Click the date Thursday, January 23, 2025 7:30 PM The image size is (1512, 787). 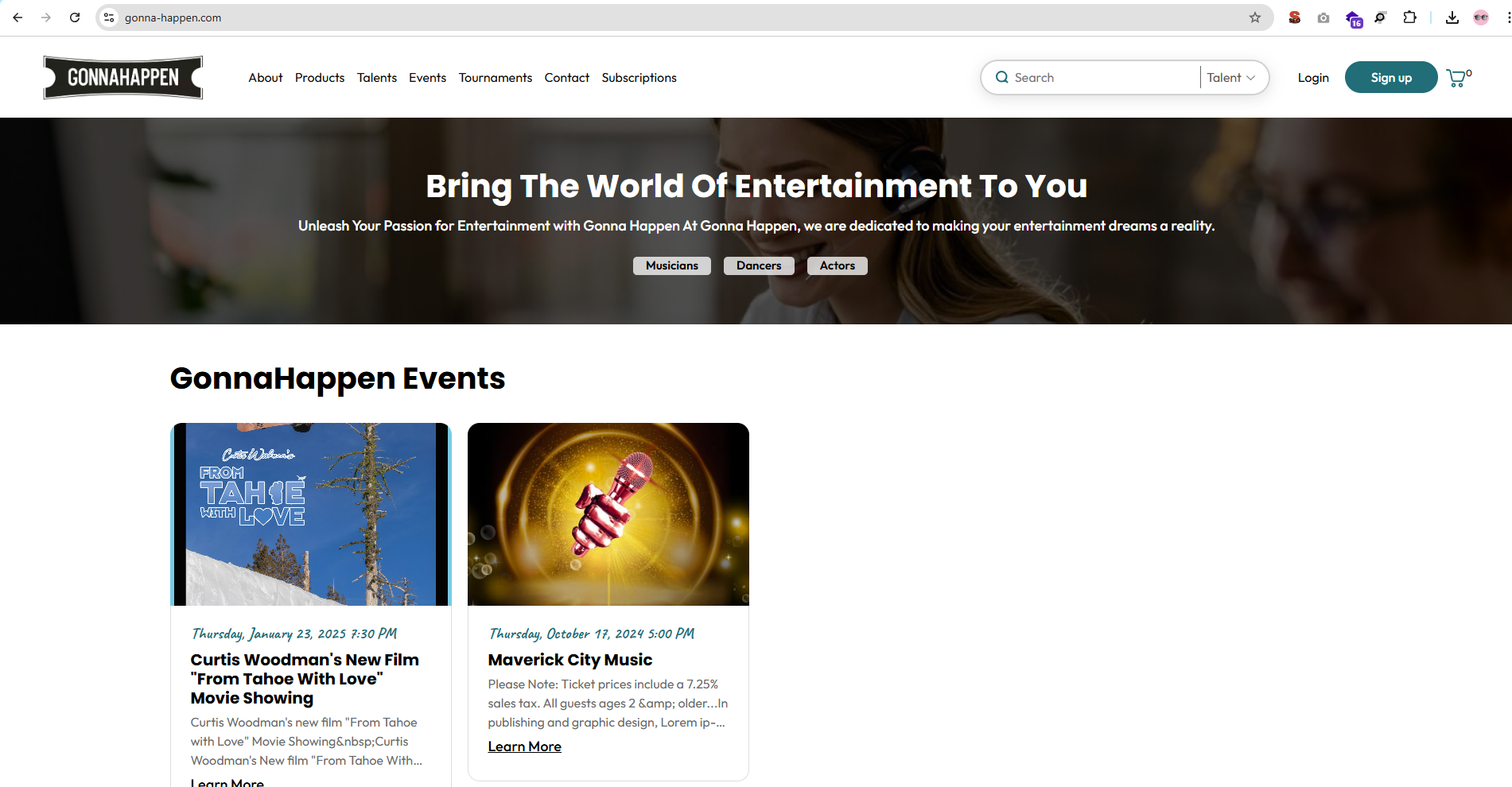pyautogui.click(x=294, y=634)
